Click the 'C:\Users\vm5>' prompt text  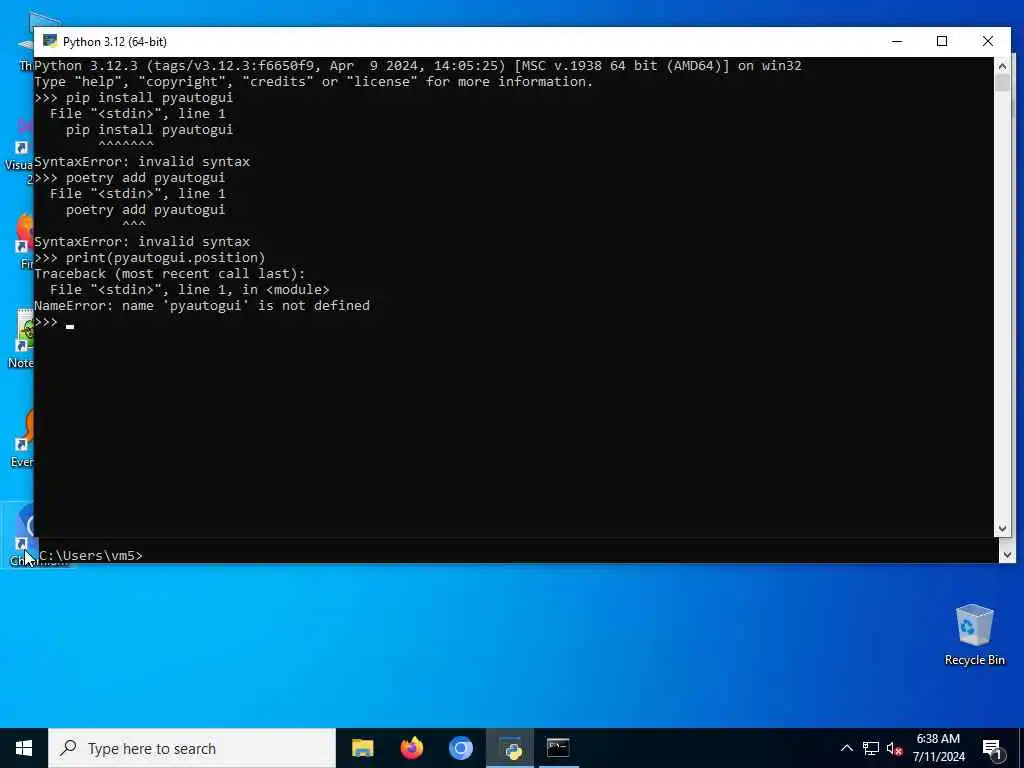tap(91, 555)
